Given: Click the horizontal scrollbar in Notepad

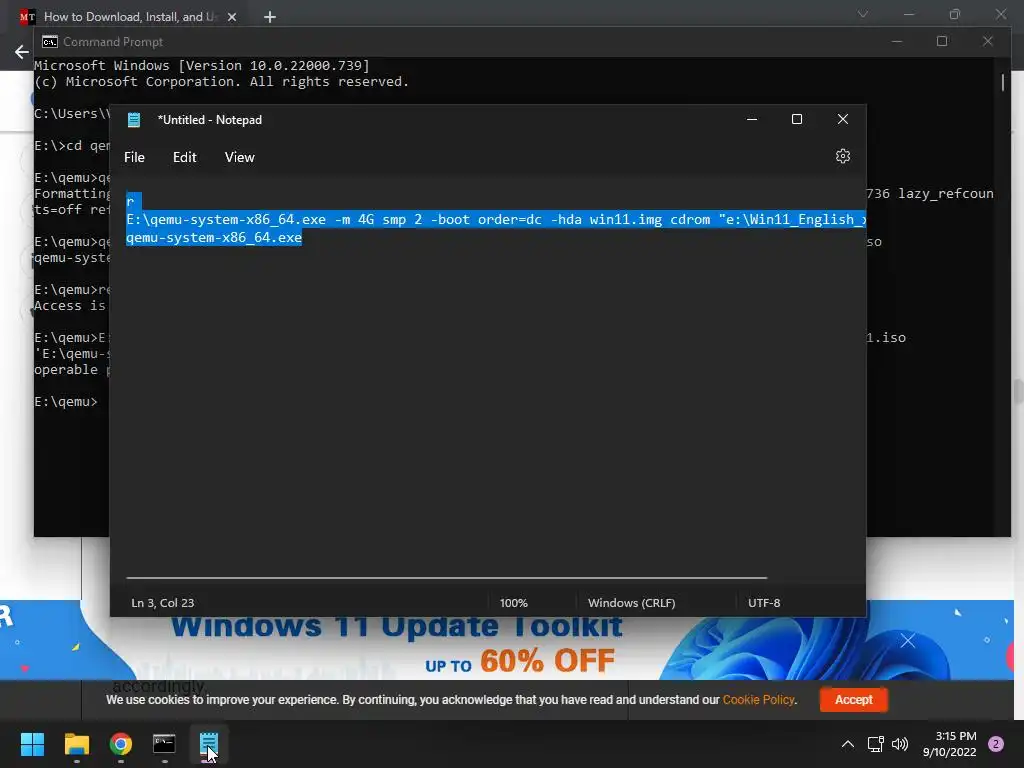Looking at the screenshot, I should pyautogui.click(x=446, y=578).
